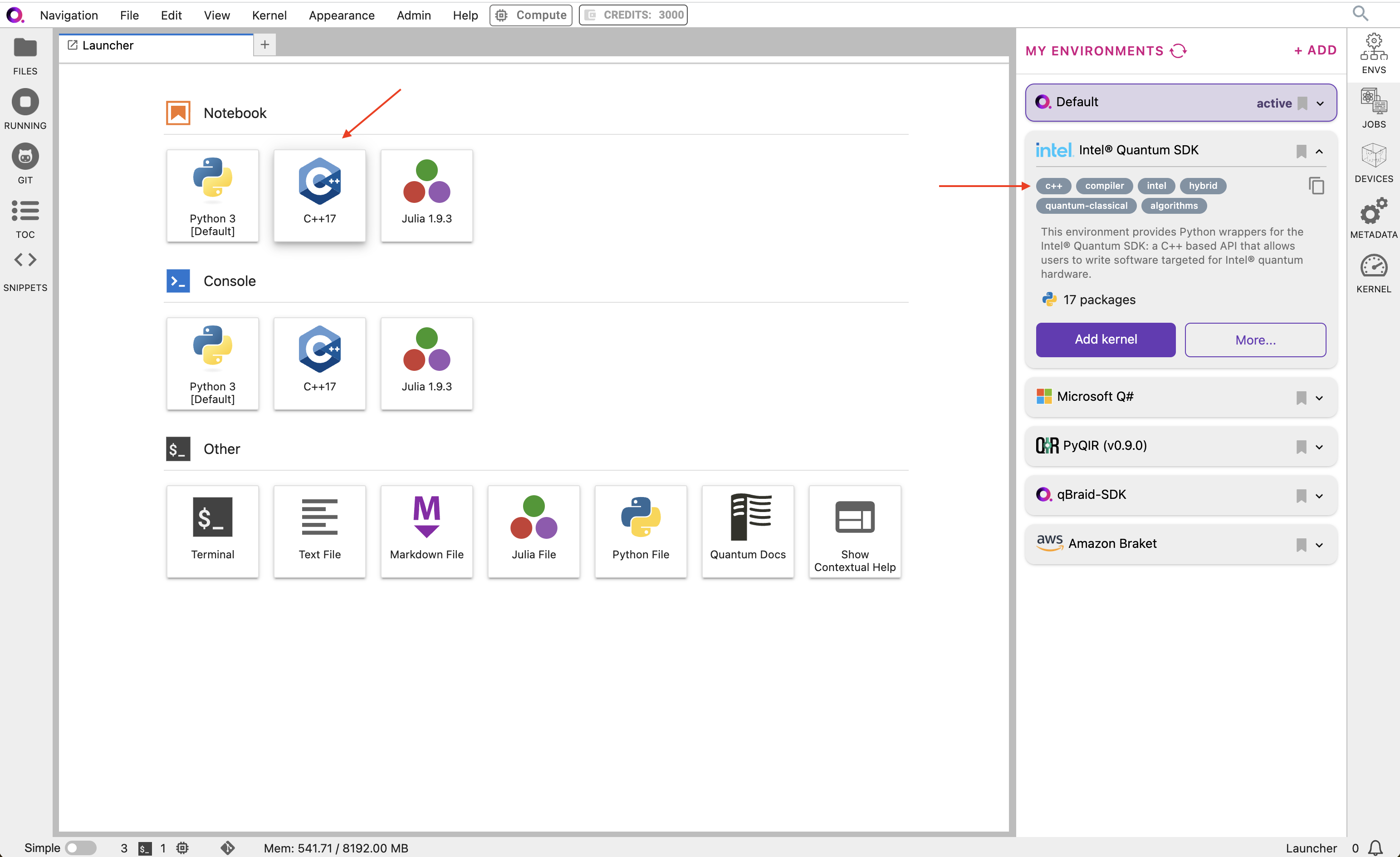Copy Intel Quantum SDK environment icon
The width and height of the screenshot is (1400, 857).
(x=1317, y=185)
